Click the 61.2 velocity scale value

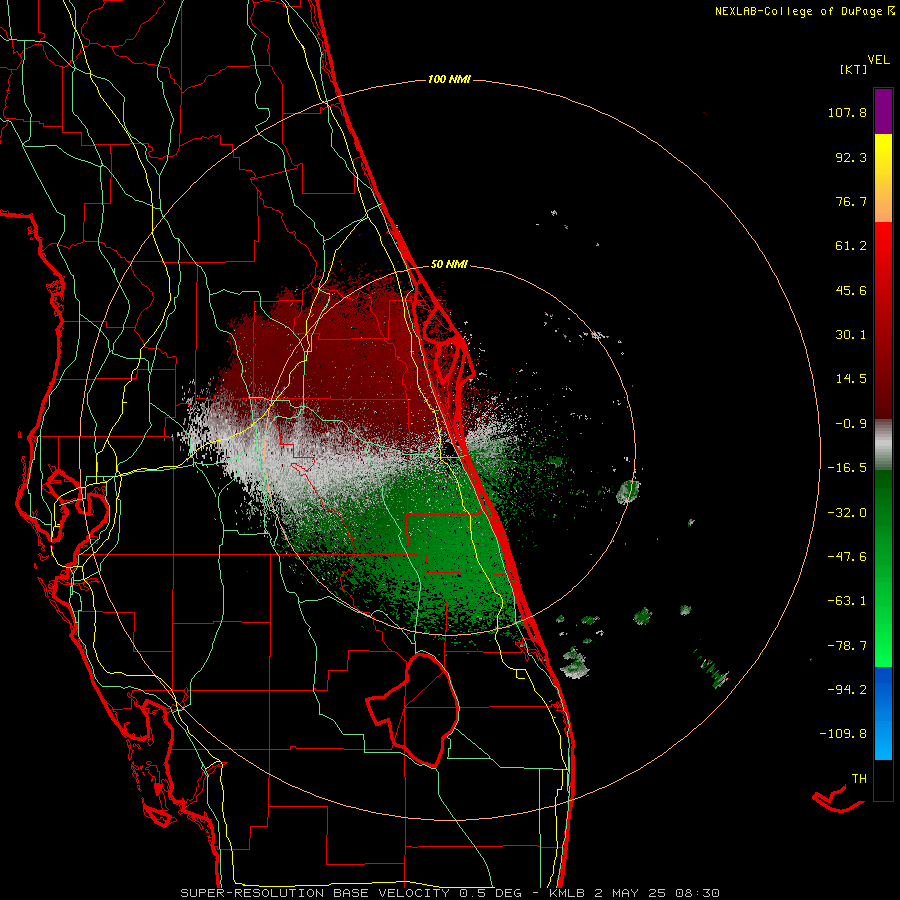tap(851, 246)
